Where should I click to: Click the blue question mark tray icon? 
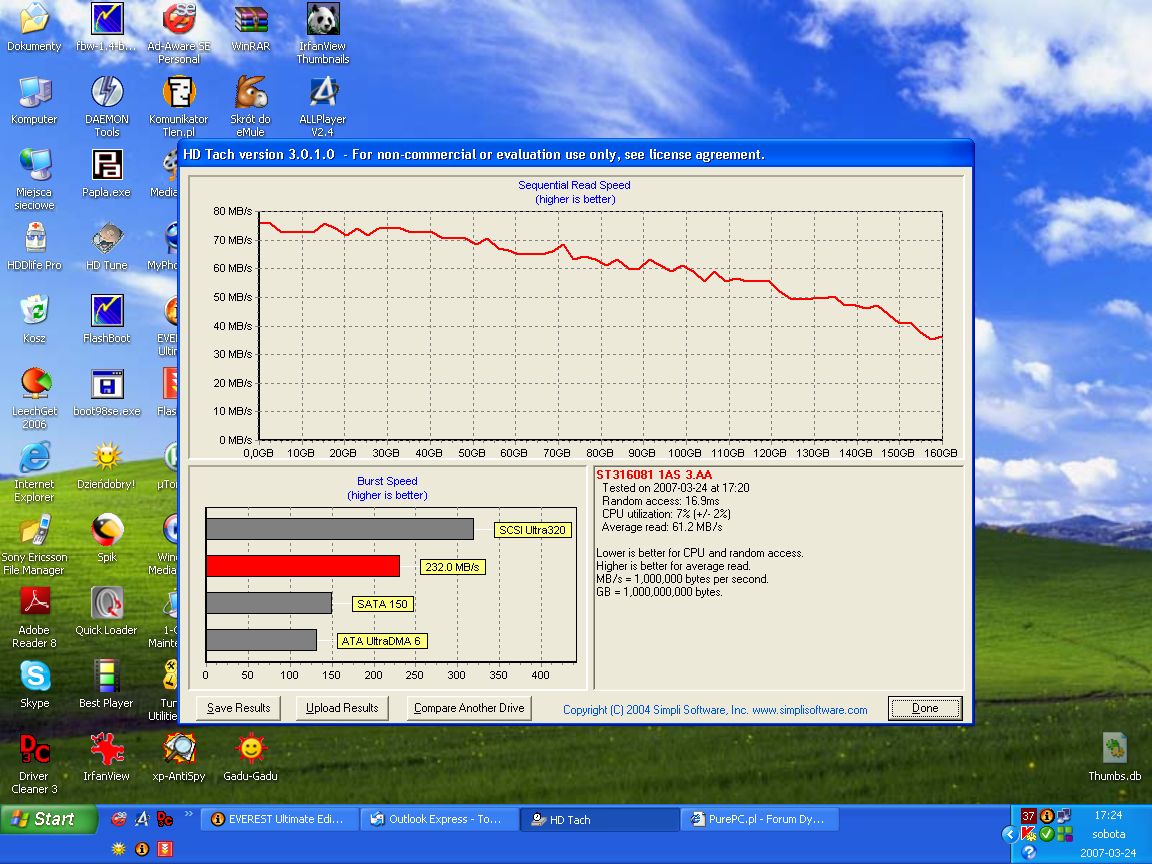1029,852
